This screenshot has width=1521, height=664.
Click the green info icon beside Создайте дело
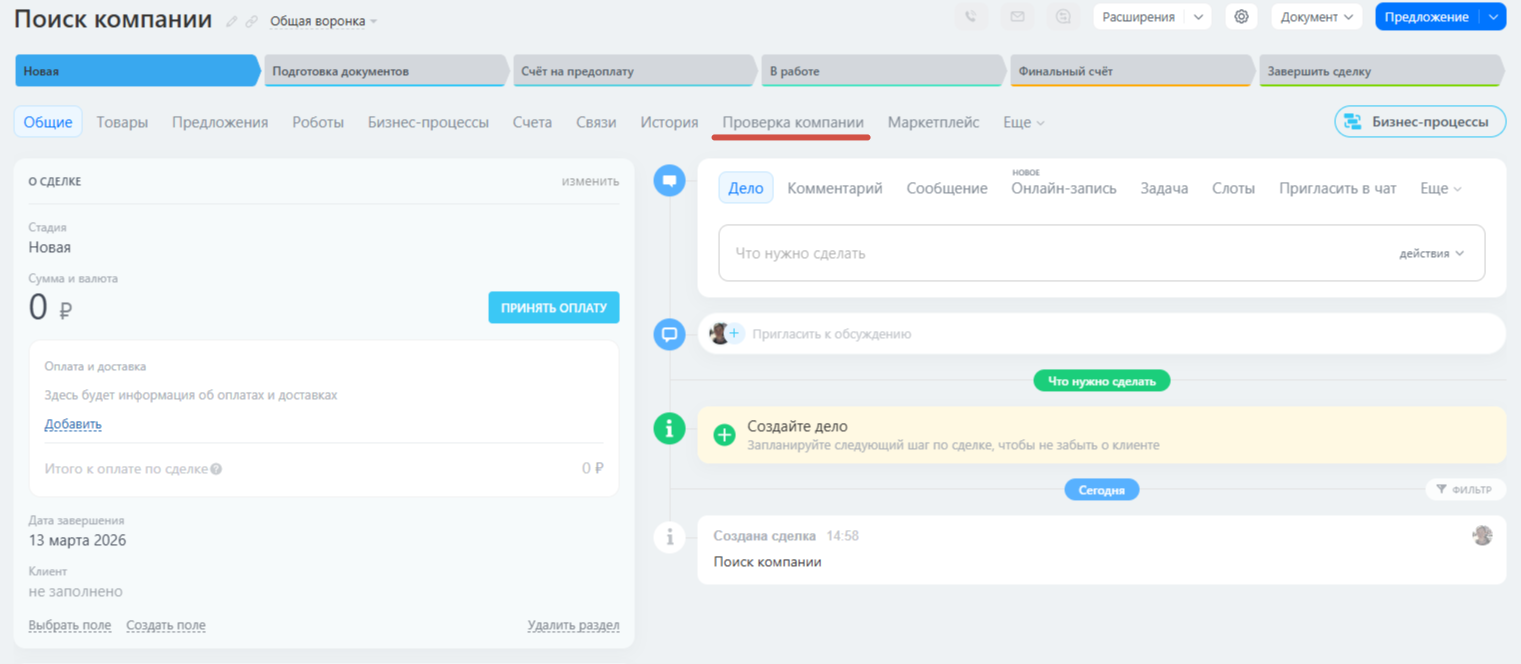(x=669, y=428)
